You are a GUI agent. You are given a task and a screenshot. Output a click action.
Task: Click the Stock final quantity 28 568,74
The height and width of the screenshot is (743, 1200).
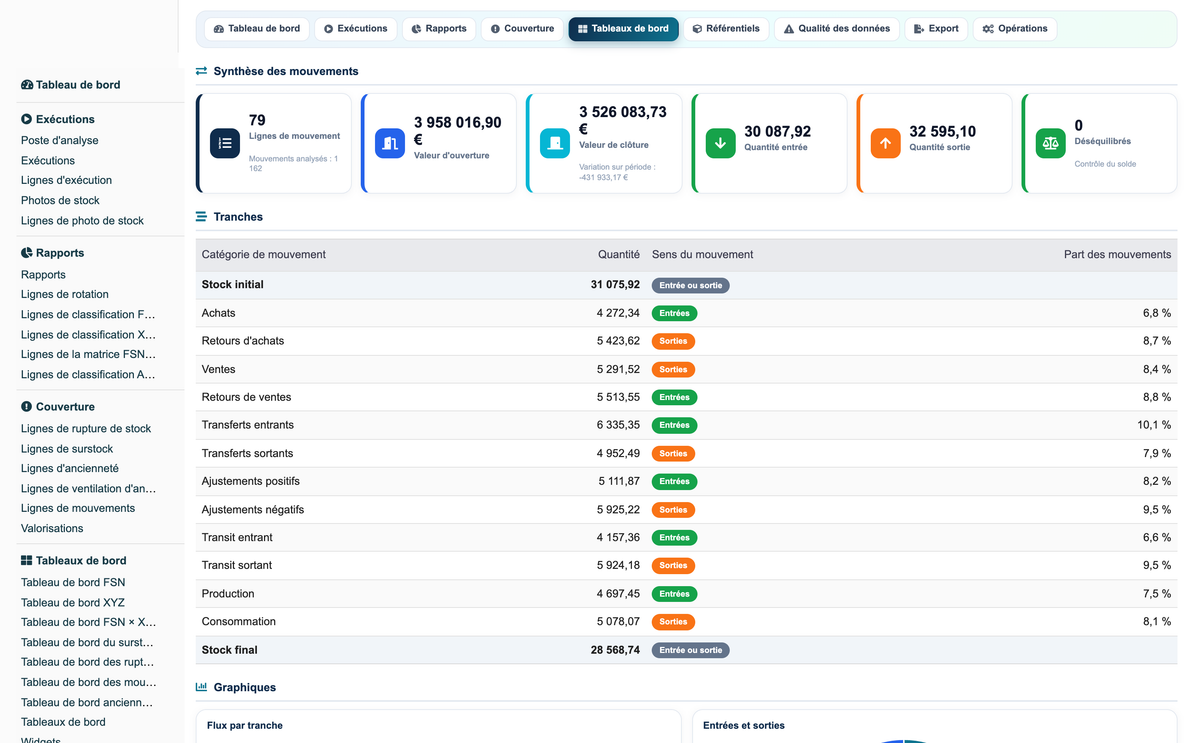pyautogui.click(x=615, y=650)
